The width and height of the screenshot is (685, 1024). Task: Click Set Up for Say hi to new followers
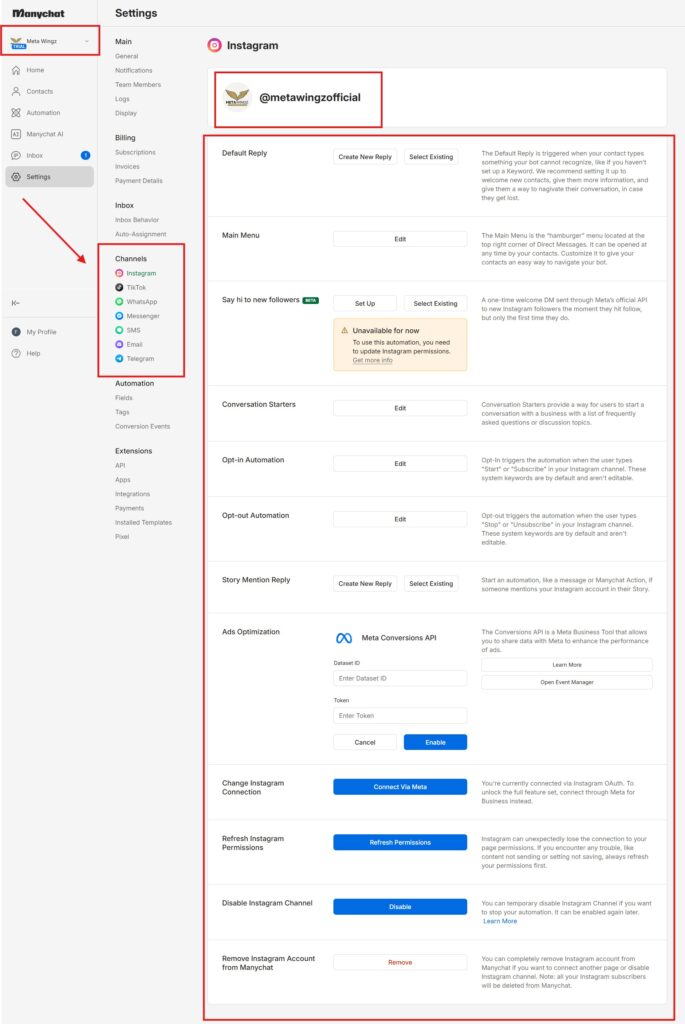(x=365, y=304)
